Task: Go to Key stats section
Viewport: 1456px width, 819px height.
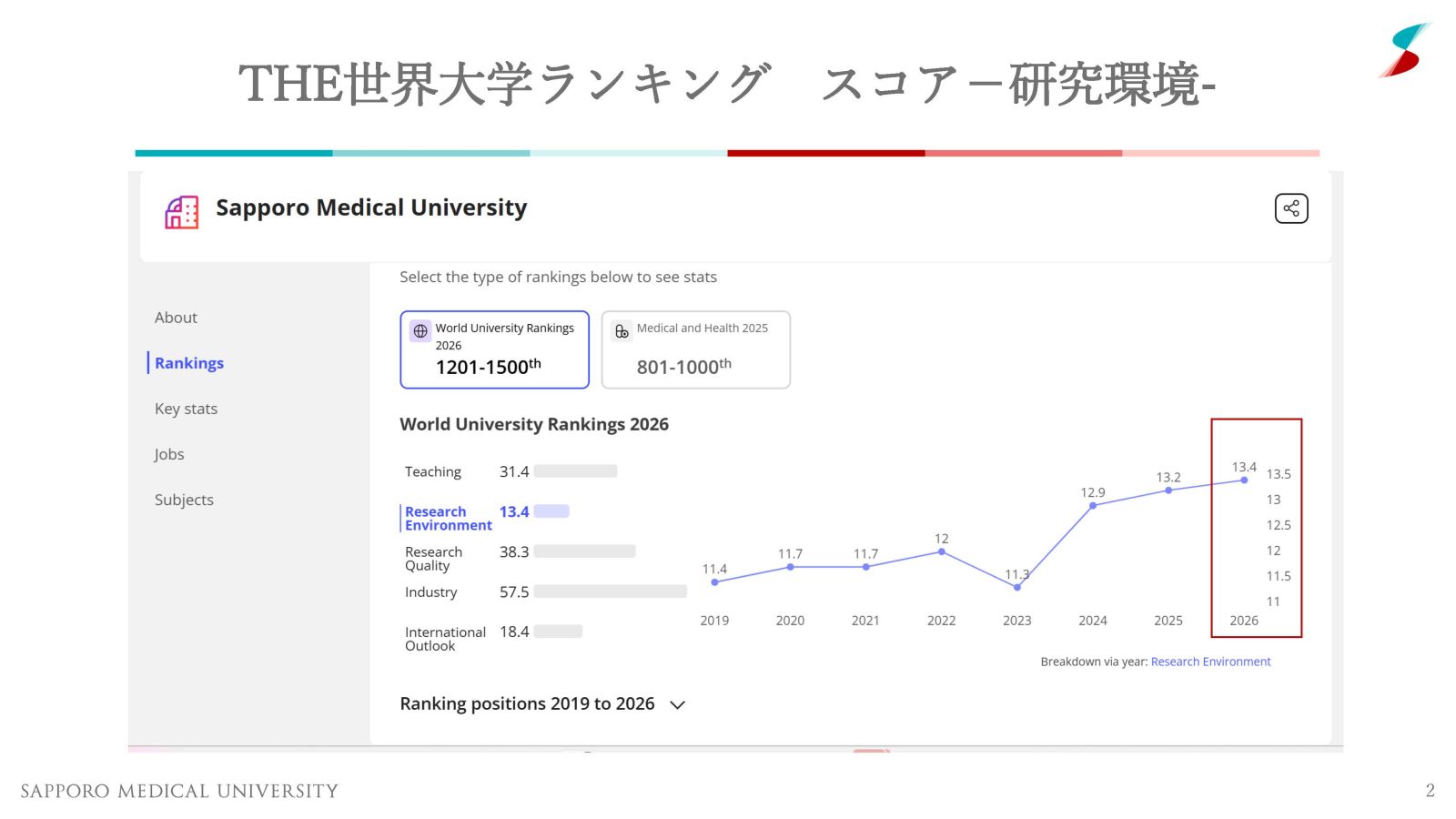Action: tap(186, 409)
